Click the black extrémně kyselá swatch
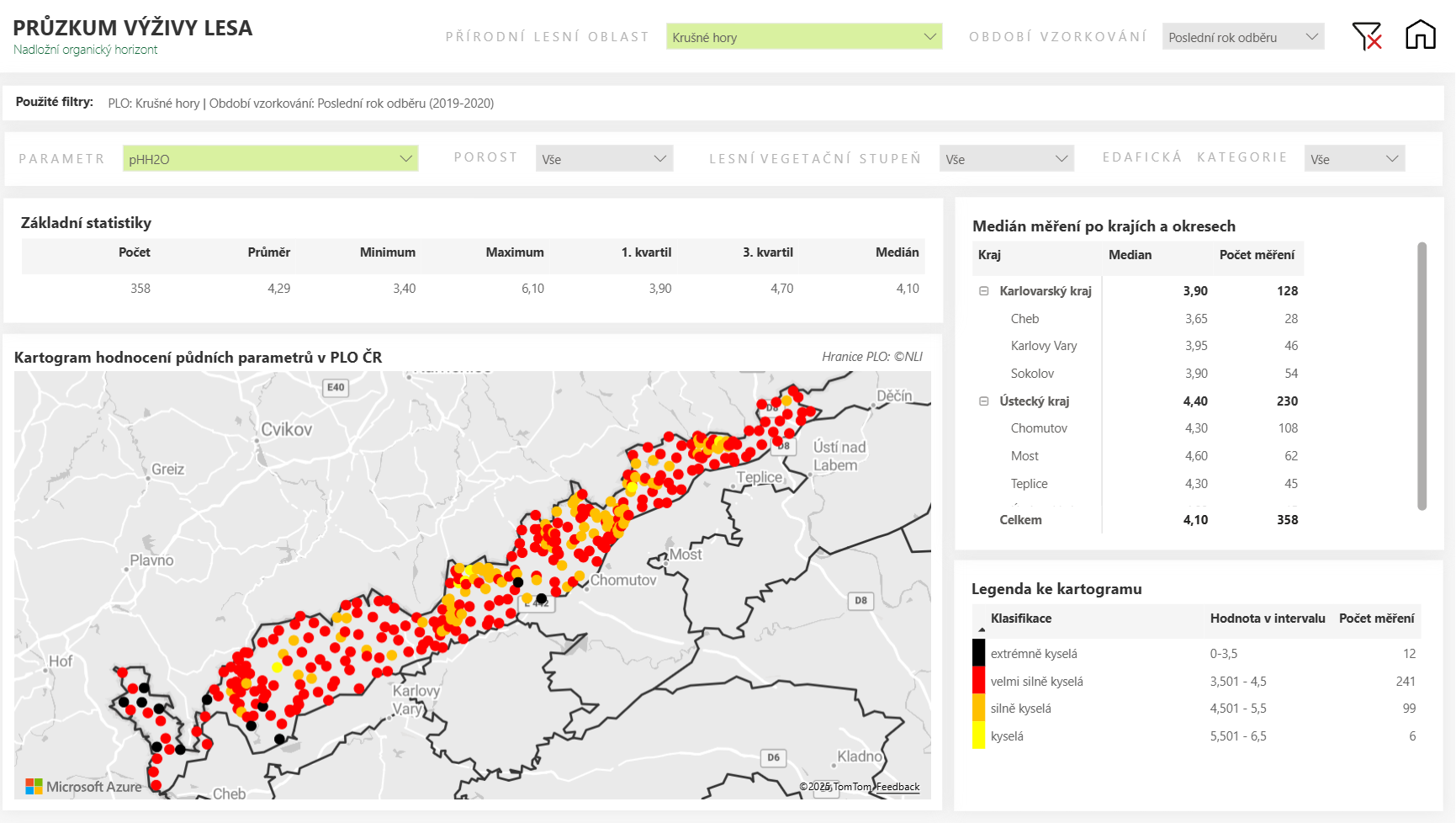 click(979, 653)
